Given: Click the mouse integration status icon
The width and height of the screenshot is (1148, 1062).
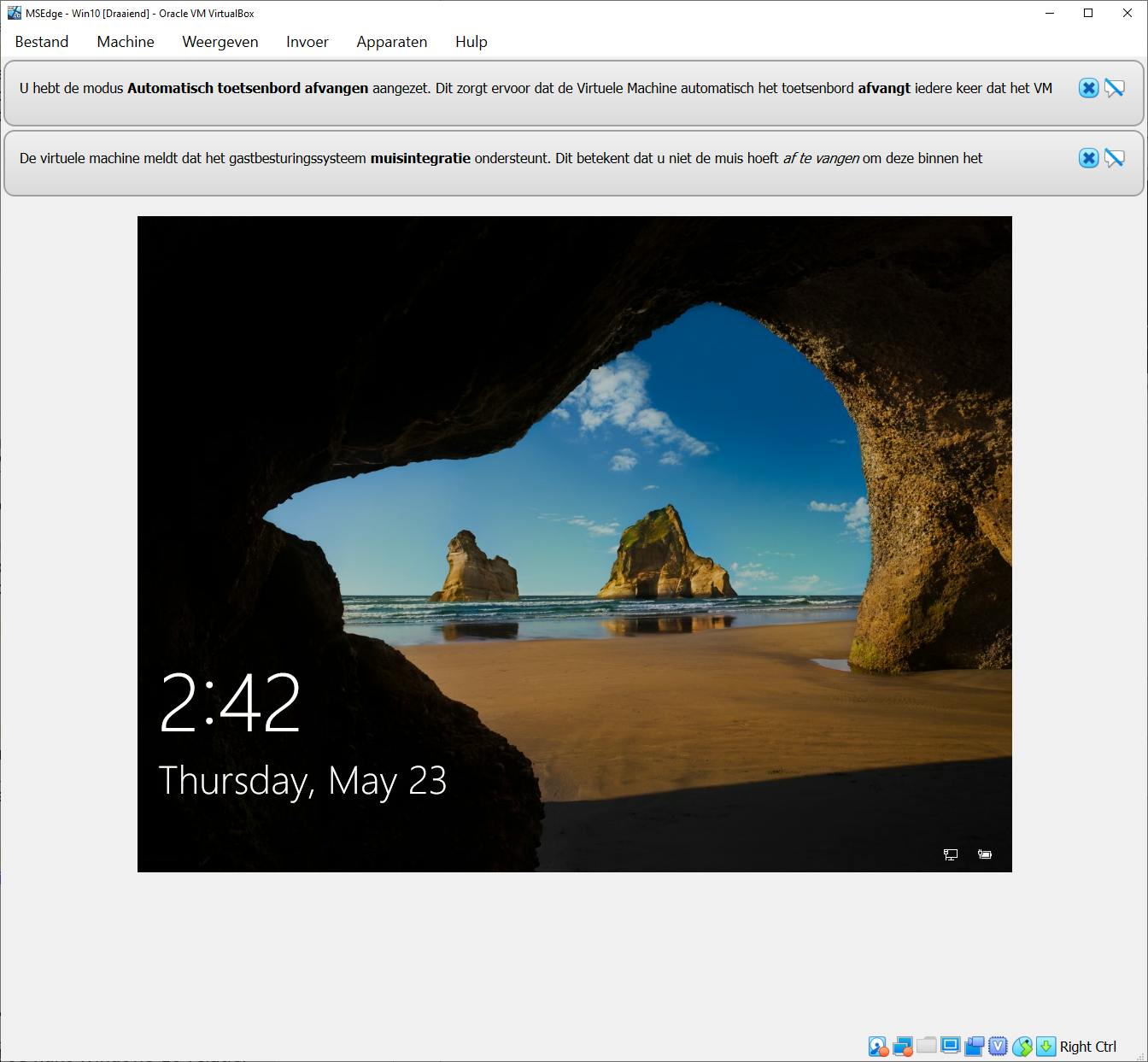Looking at the screenshot, I should (1022, 1047).
